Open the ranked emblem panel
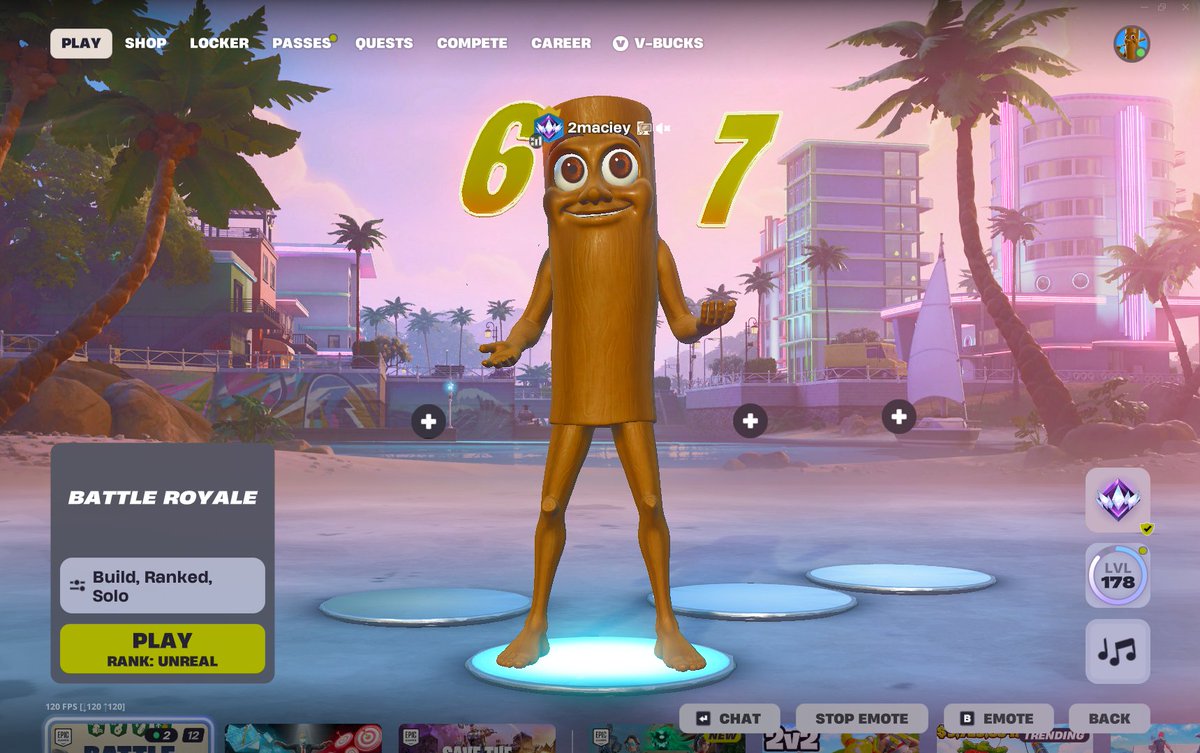 pyautogui.click(x=1117, y=500)
